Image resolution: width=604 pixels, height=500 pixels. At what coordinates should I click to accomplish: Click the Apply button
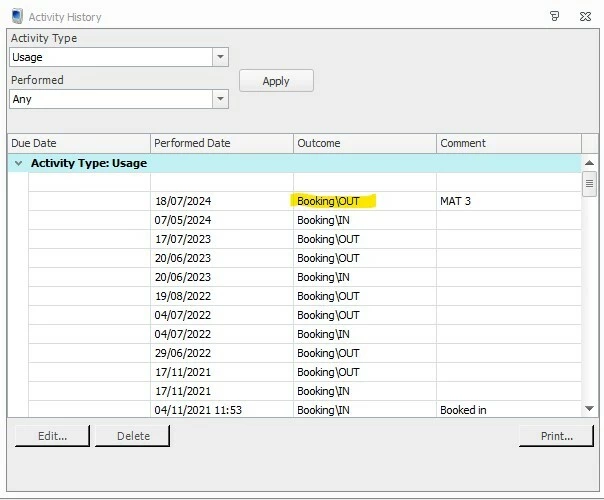[276, 81]
